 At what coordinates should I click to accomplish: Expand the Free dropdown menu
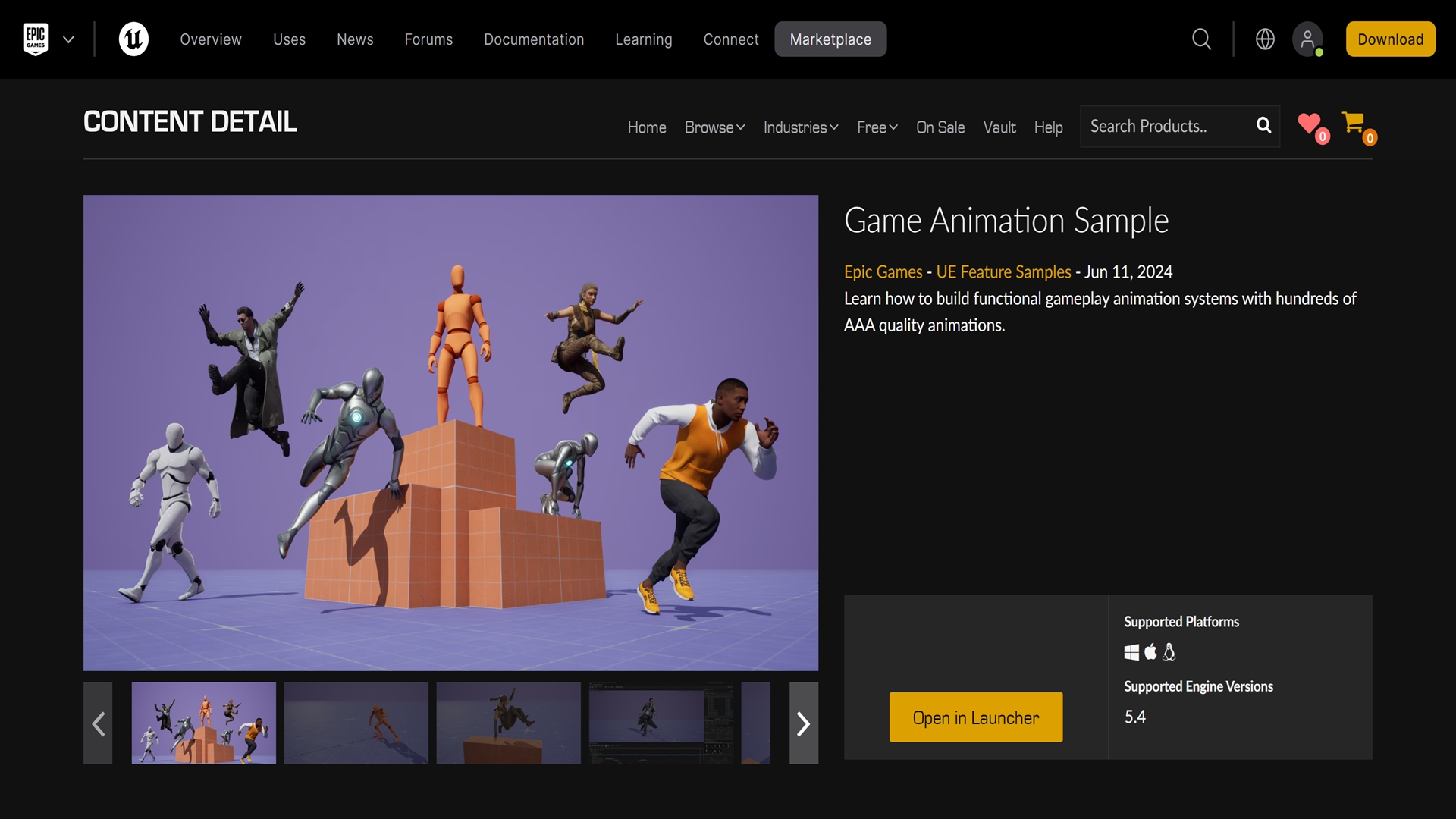877,127
